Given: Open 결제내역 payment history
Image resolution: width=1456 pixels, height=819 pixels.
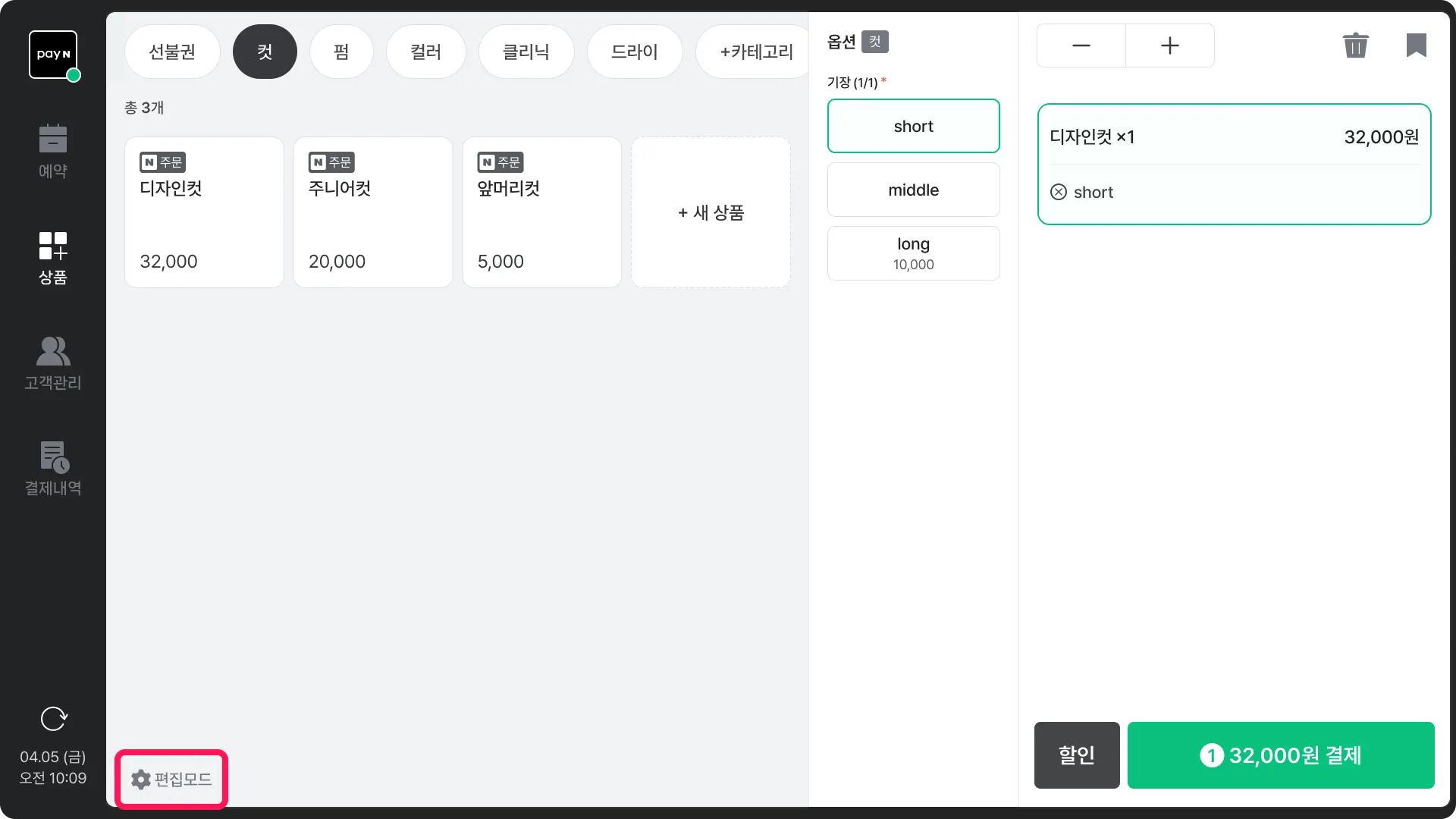Looking at the screenshot, I should click(x=53, y=469).
